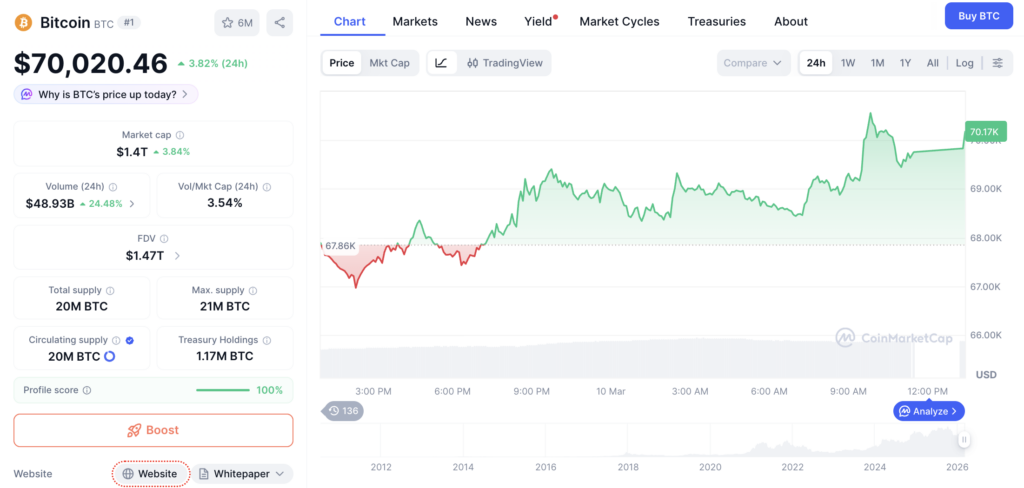Click the share icon button
The height and width of the screenshot is (488, 1024).
[x=280, y=23]
